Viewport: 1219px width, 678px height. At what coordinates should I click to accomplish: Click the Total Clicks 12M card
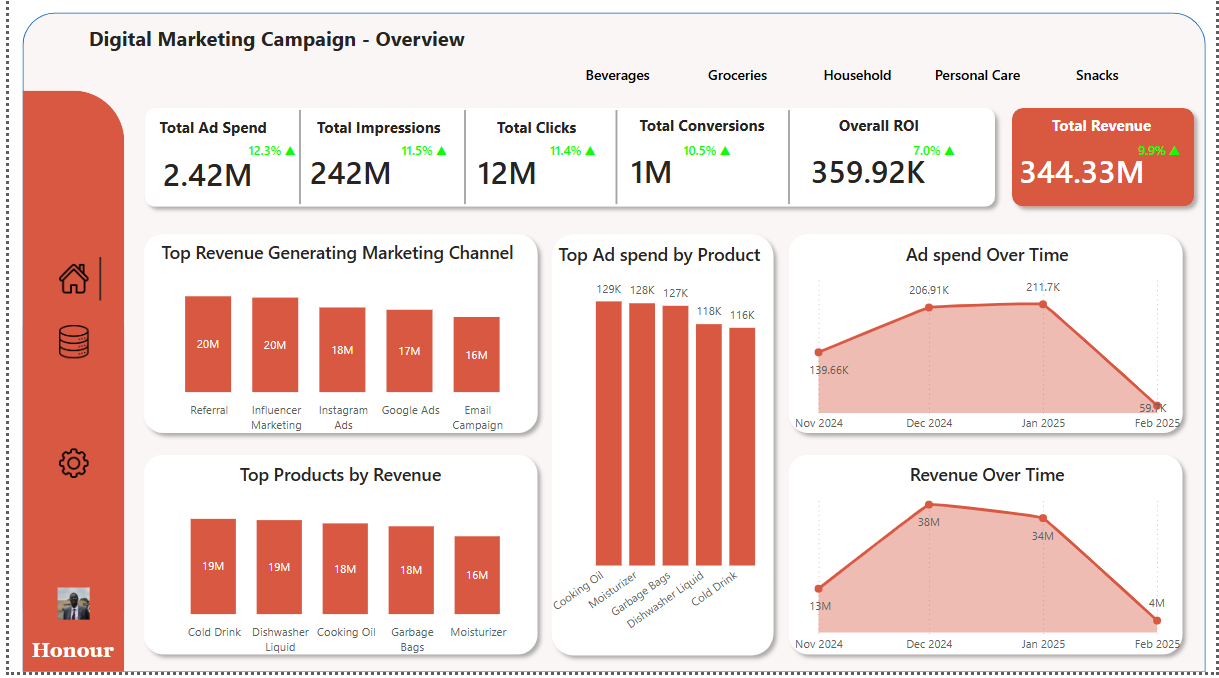pyautogui.click(x=539, y=158)
